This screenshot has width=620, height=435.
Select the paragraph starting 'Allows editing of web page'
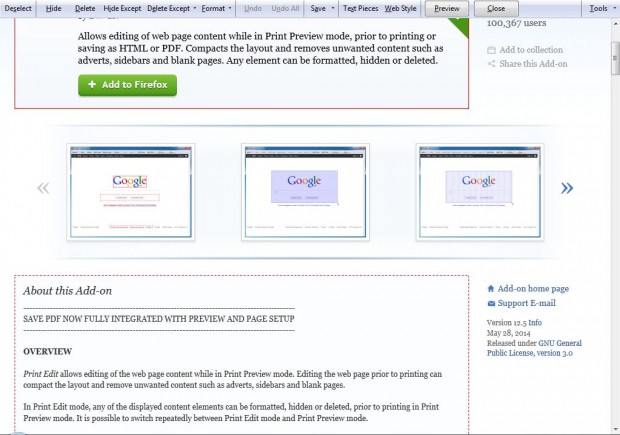point(261,48)
